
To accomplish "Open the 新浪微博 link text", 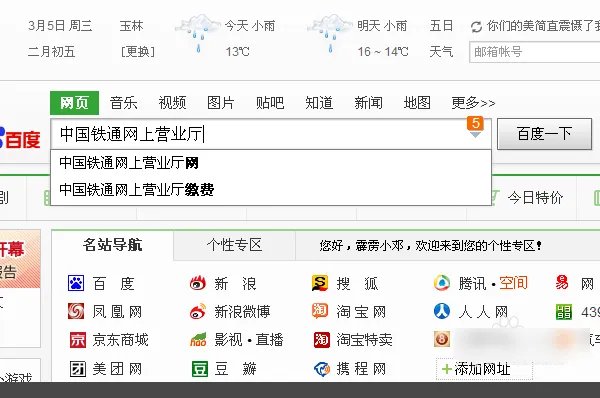I will [242, 312].
